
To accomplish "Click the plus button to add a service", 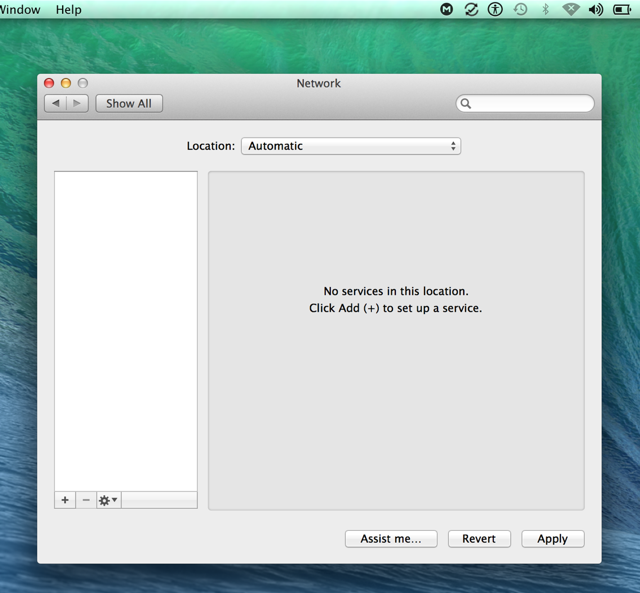I will coord(65,500).
